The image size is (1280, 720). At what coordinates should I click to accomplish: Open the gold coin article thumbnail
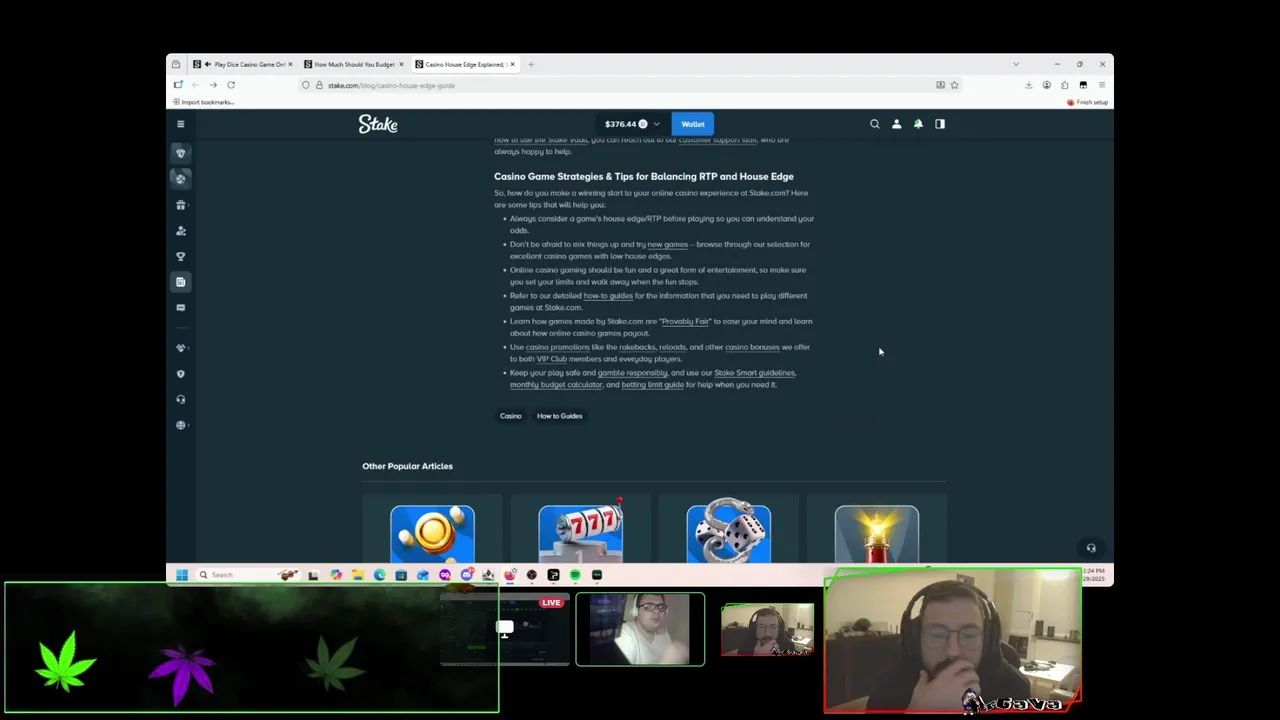click(x=433, y=534)
